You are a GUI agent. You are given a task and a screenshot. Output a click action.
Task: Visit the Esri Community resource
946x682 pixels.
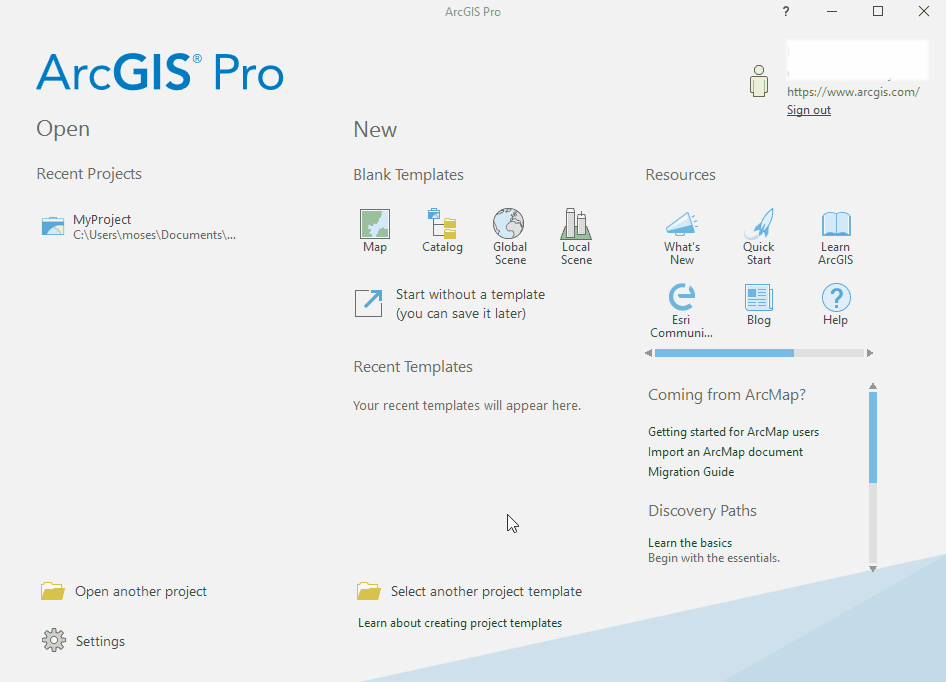pyautogui.click(x=682, y=310)
